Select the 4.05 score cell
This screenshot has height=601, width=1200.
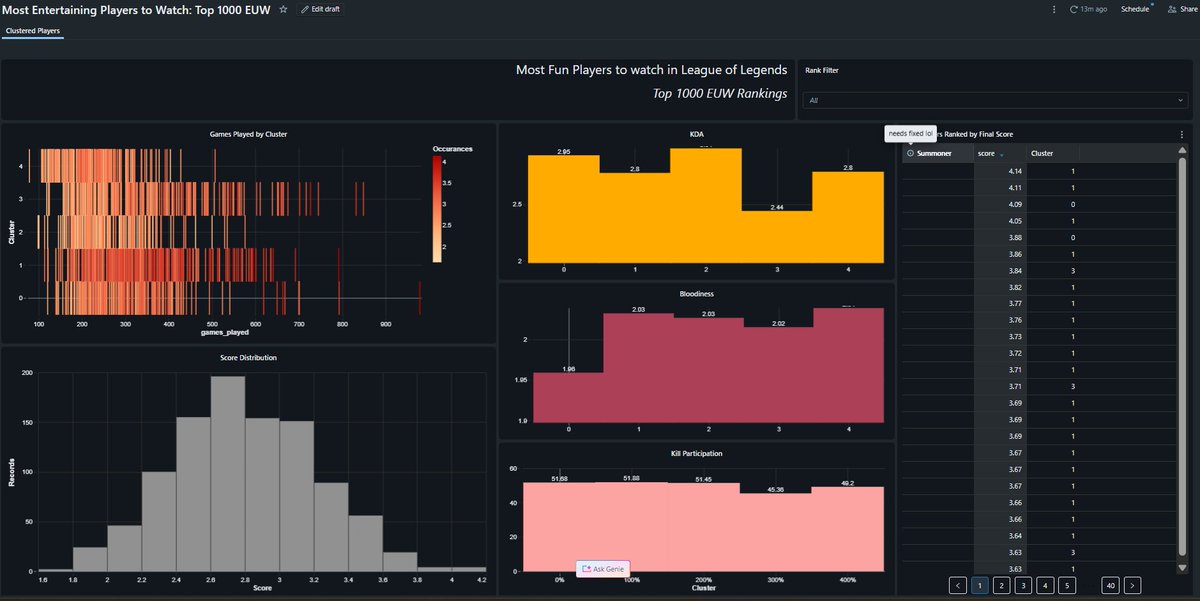click(x=1001, y=221)
